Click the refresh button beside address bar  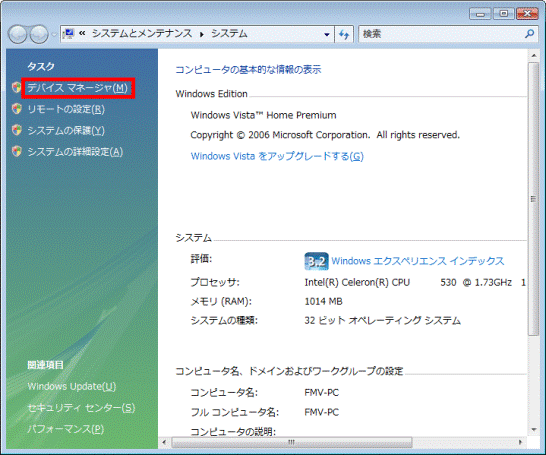344,34
